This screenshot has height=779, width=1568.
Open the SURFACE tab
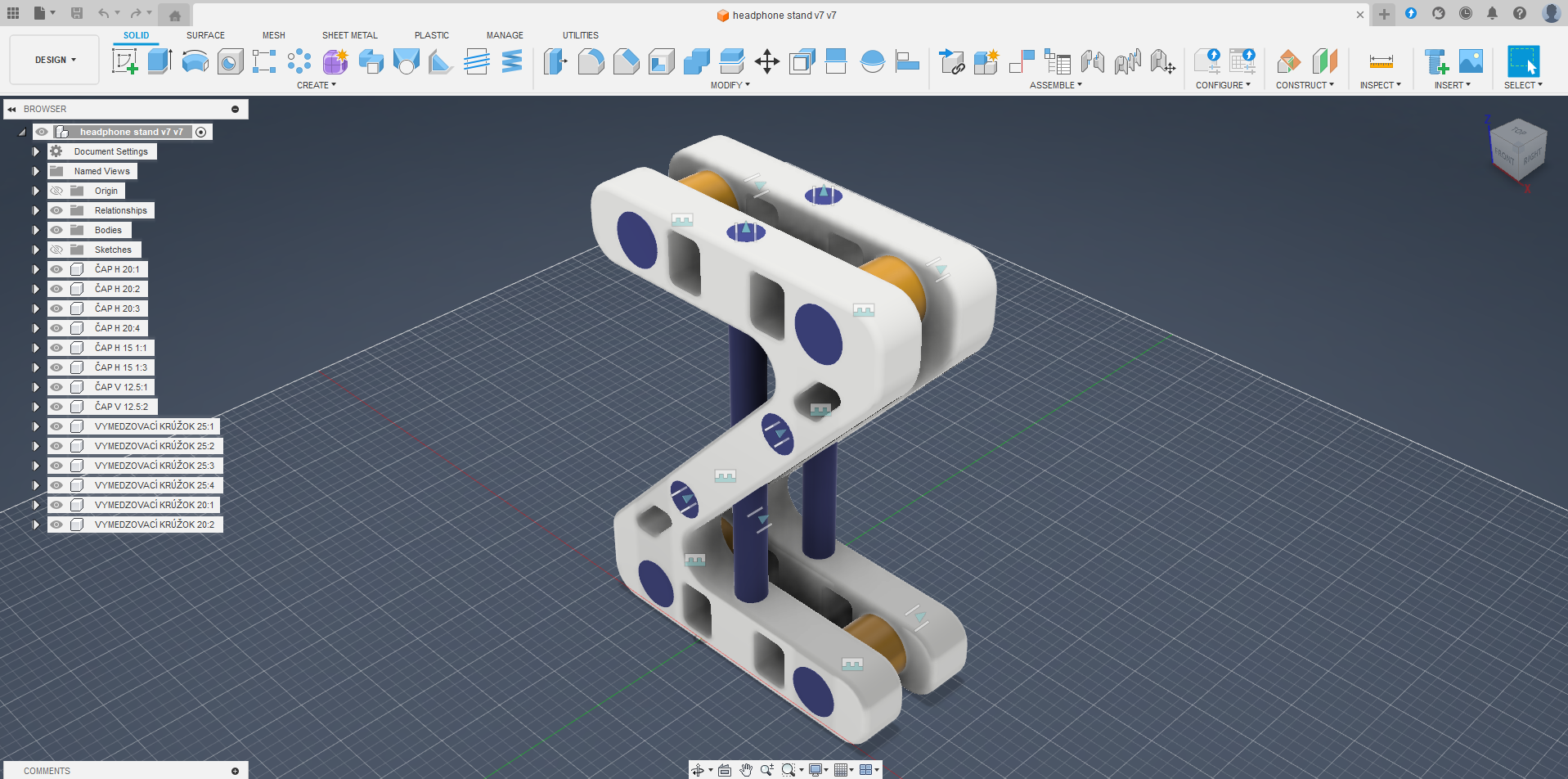[205, 35]
